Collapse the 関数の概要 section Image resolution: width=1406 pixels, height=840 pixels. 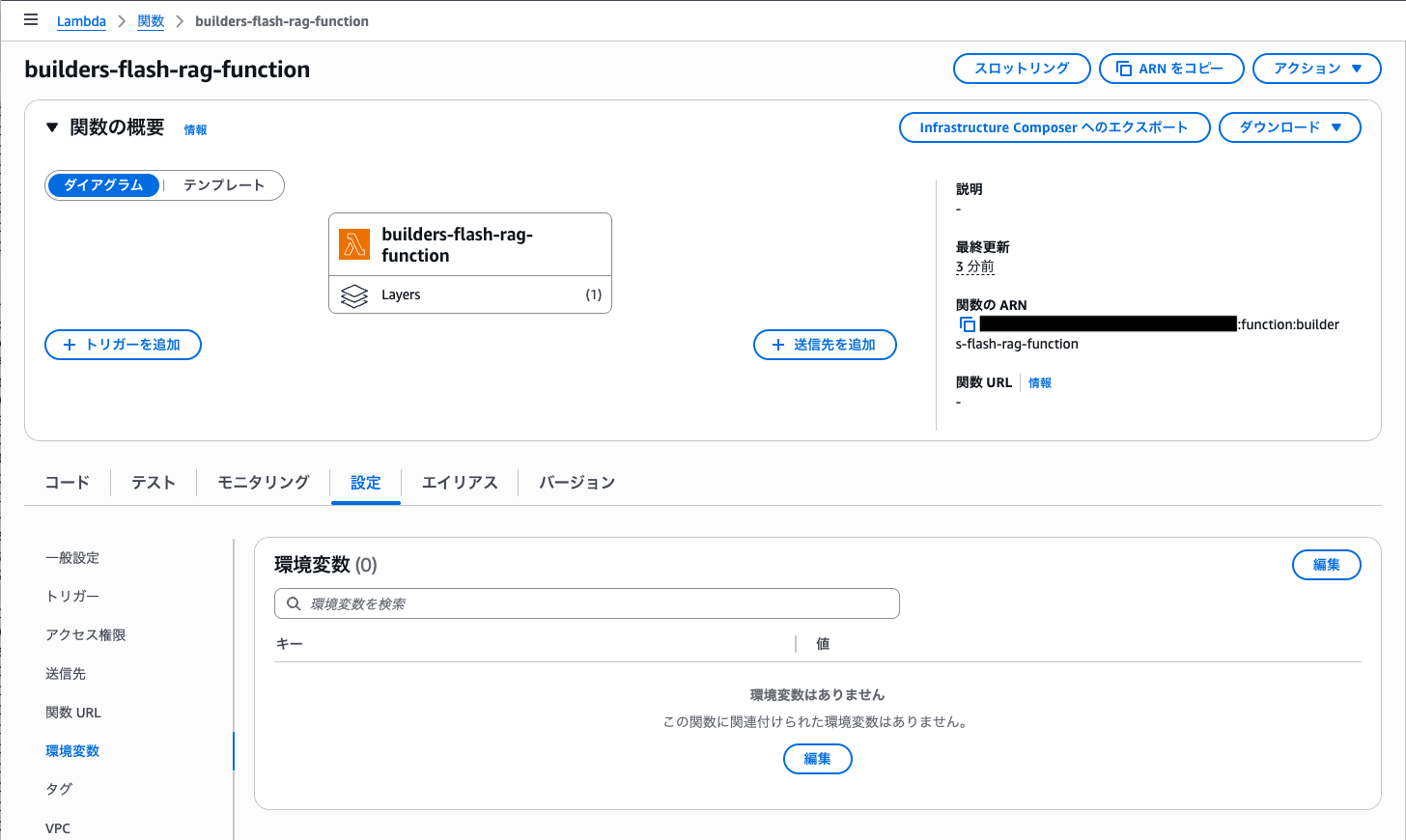[x=52, y=127]
